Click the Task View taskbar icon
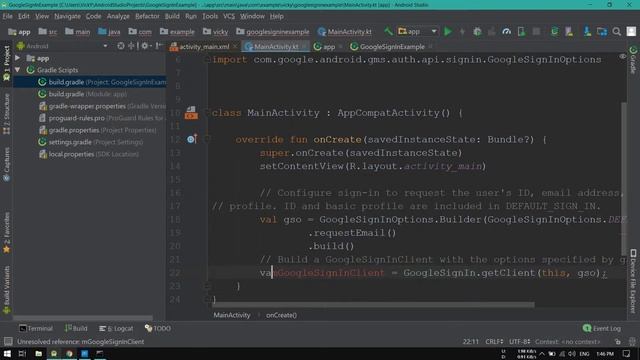This screenshot has height=360, width=640. (22, 353)
